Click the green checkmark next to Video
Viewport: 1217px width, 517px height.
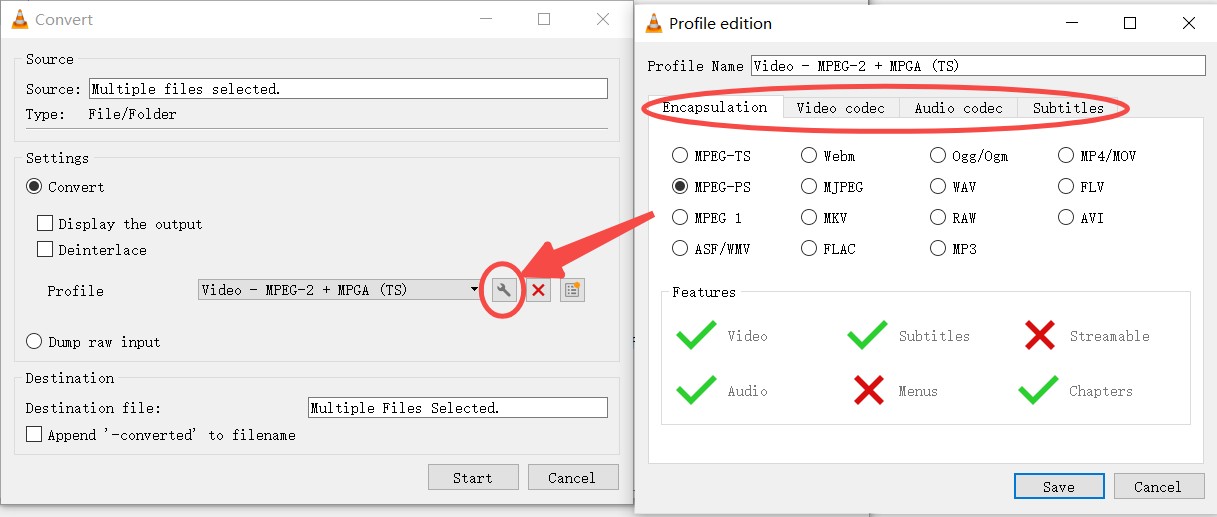coord(696,336)
